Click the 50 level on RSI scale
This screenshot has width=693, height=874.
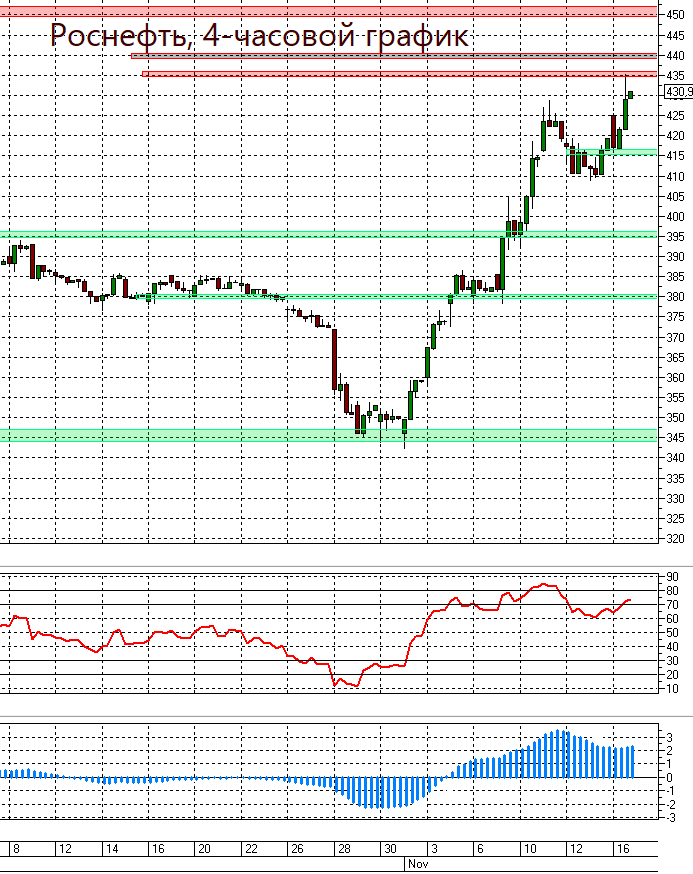[x=672, y=633]
